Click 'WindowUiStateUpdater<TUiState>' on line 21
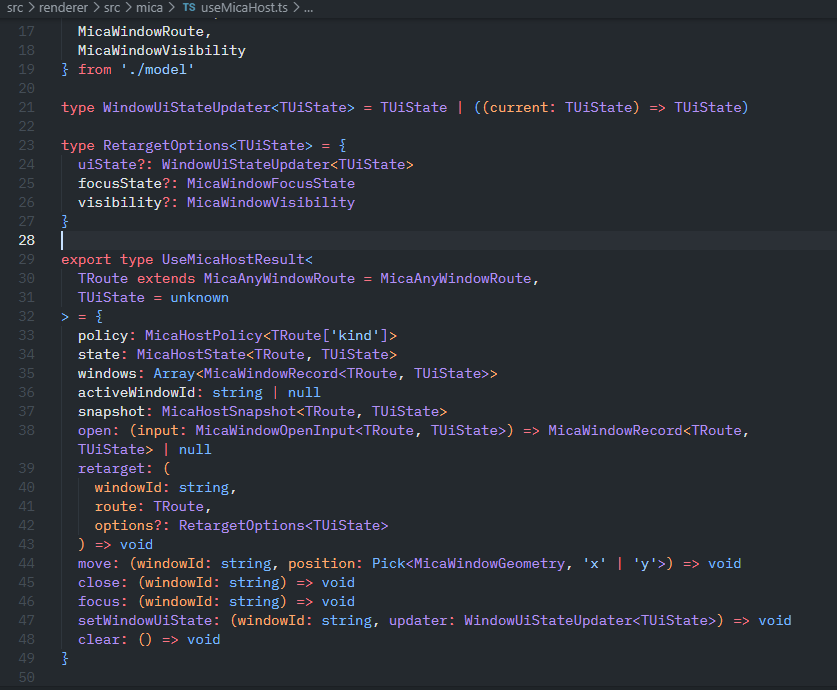 click(x=228, y=107)
